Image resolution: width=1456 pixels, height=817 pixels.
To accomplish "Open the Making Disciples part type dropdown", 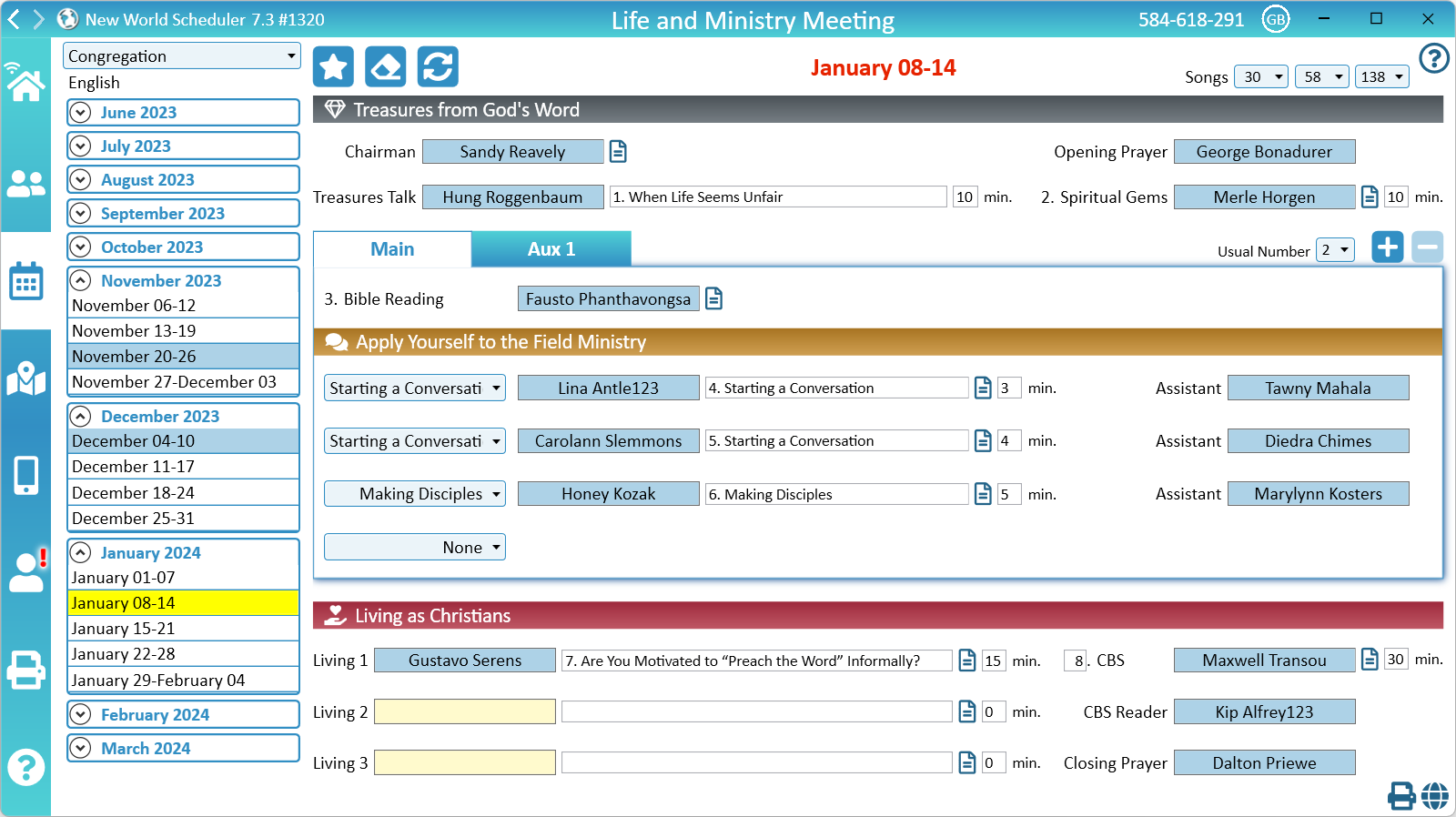I will pyautogui.click(x=415, y=494).
